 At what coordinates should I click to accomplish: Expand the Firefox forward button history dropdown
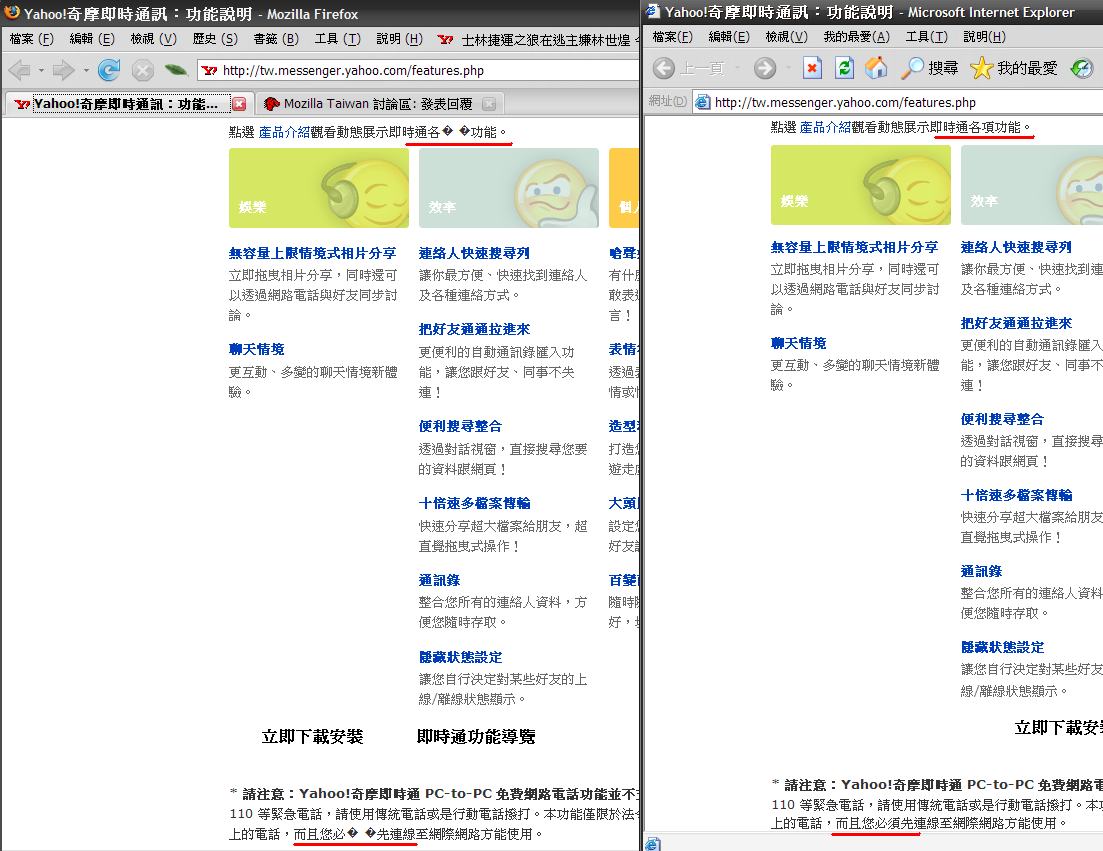85,71
